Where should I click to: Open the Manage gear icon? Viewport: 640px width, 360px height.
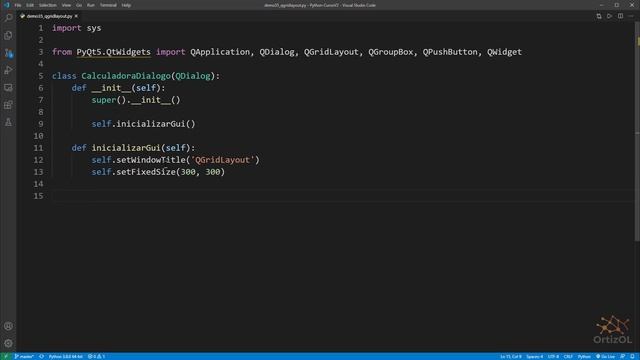(x=8, y=343)
